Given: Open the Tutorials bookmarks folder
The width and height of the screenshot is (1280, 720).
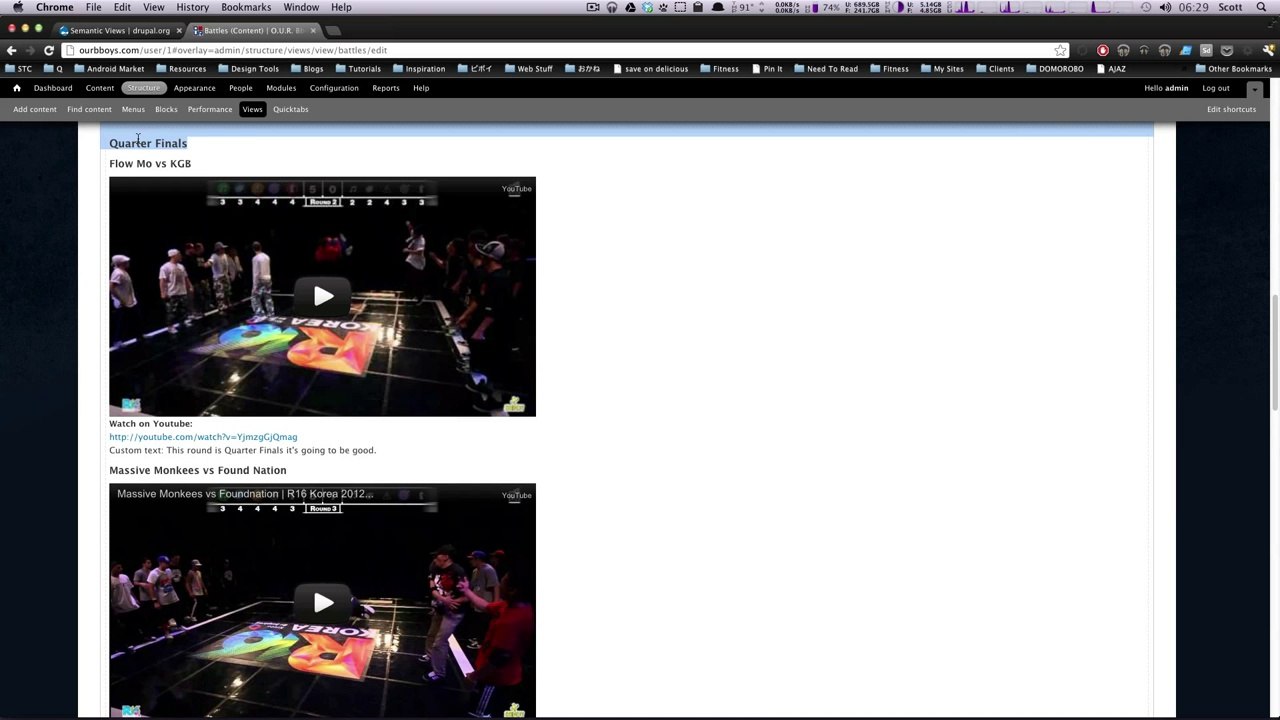Looking at the screenshot, I should (357, 69).
